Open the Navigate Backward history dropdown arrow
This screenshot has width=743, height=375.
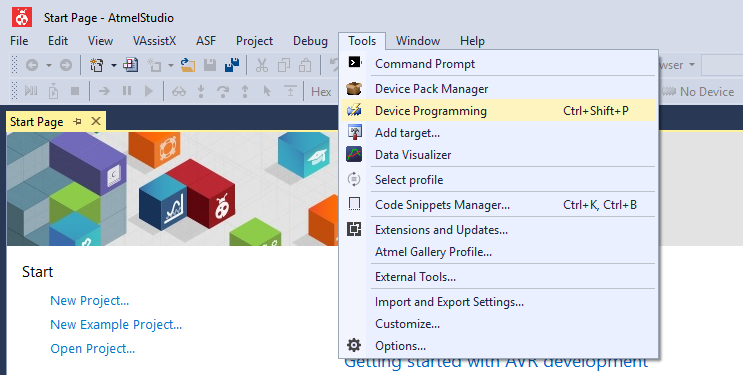(x=49, y=65)
